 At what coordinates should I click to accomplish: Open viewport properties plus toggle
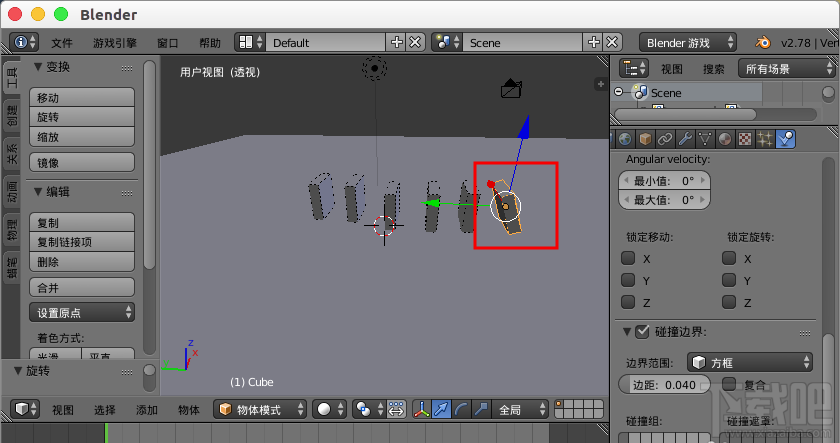click(601, 84)
